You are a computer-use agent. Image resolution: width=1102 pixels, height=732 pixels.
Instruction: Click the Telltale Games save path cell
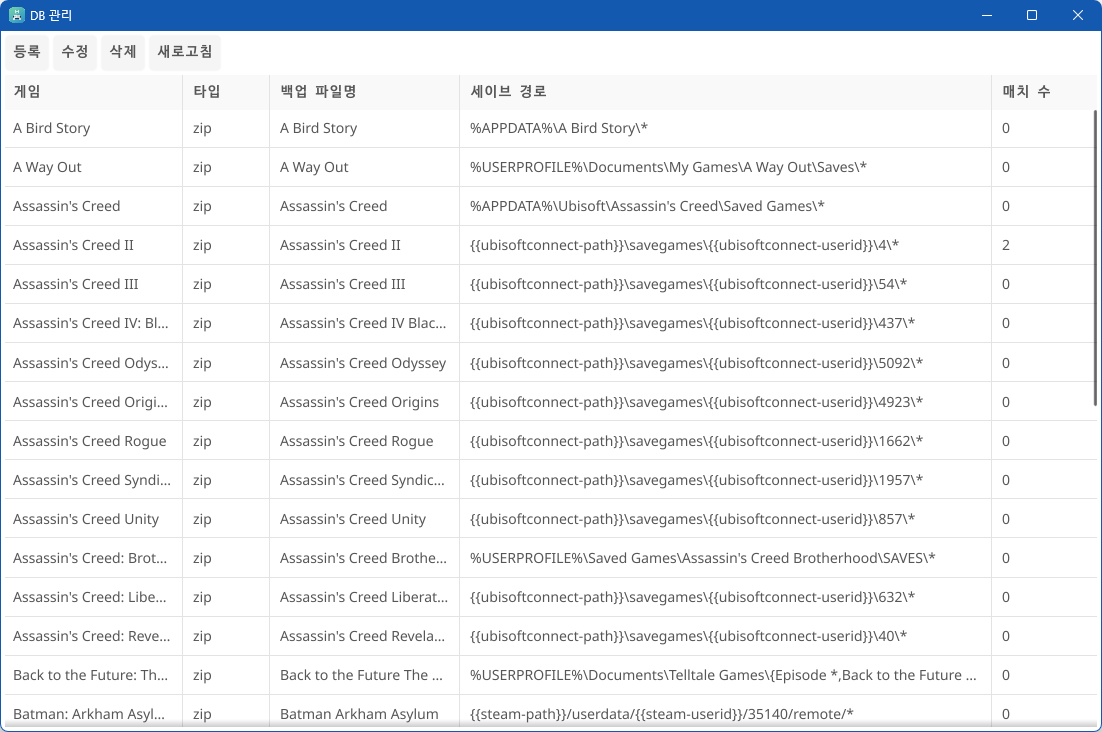pyautogui.click(x=723, y=675)
